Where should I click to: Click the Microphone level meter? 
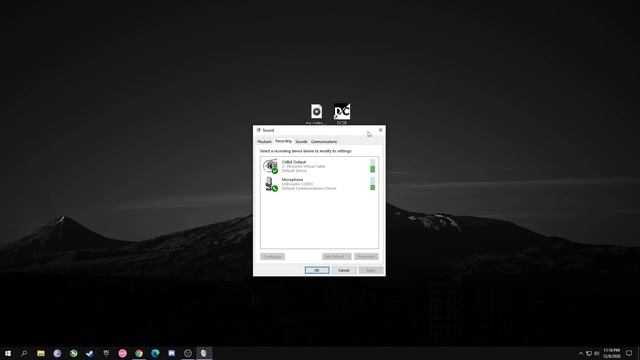click(x=373, y=184)
